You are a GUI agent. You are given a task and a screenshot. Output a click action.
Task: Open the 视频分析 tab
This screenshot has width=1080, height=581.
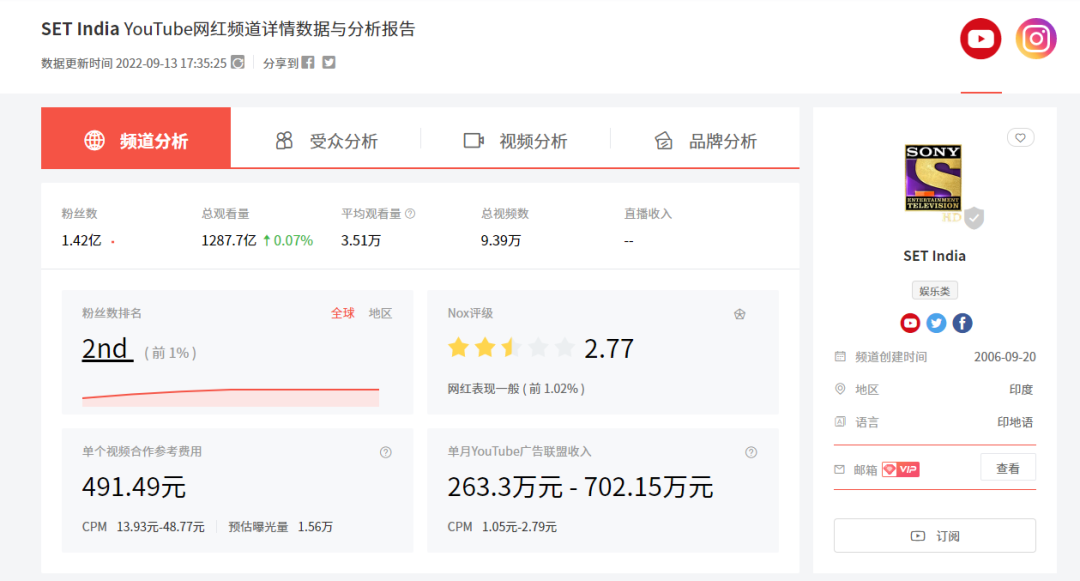(x=515, y=140)
